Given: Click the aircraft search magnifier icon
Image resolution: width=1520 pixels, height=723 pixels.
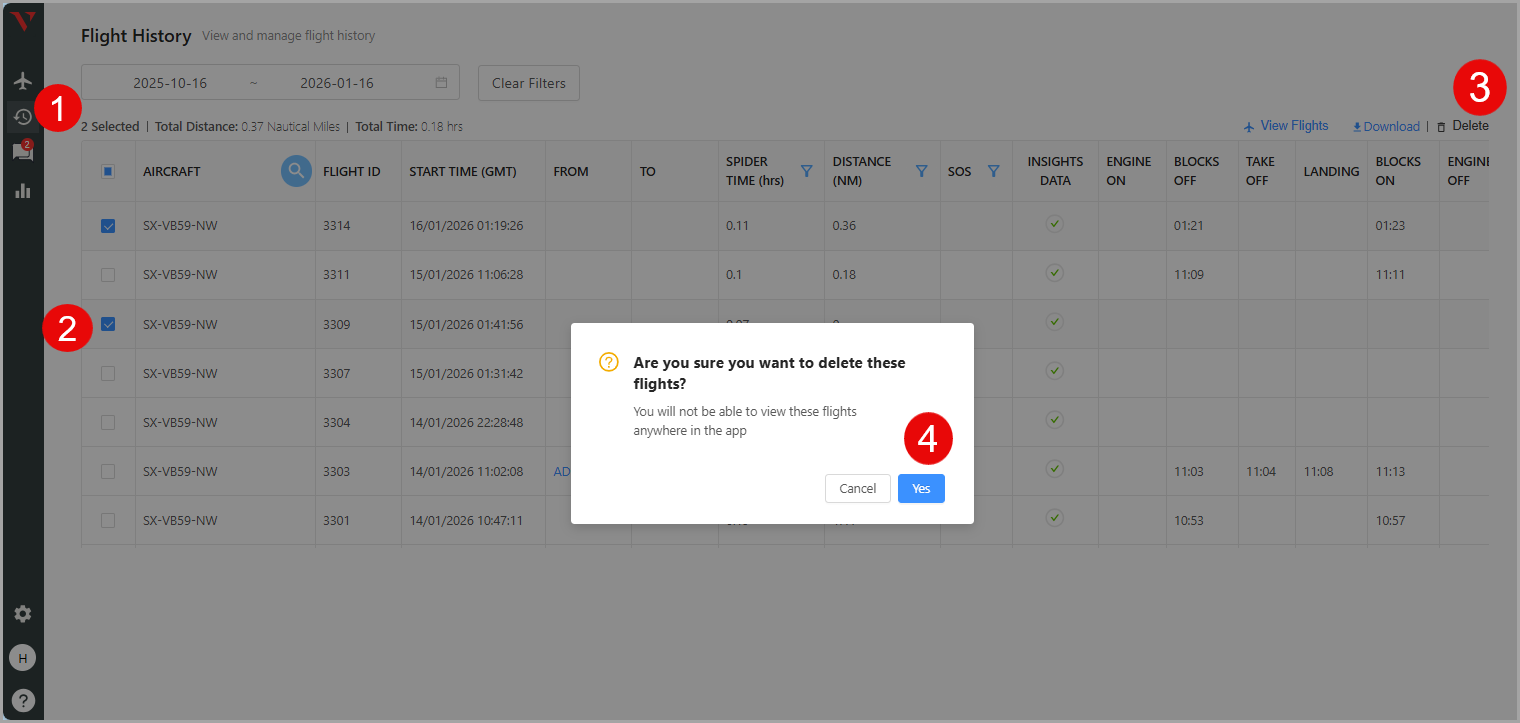Looking at the screenshot, I should click(295, 171).
